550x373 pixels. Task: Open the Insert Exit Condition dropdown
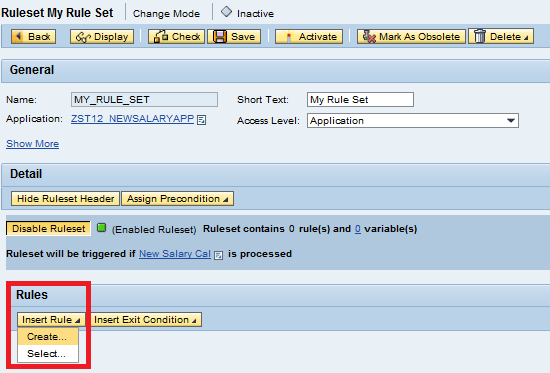coord(145,320)
